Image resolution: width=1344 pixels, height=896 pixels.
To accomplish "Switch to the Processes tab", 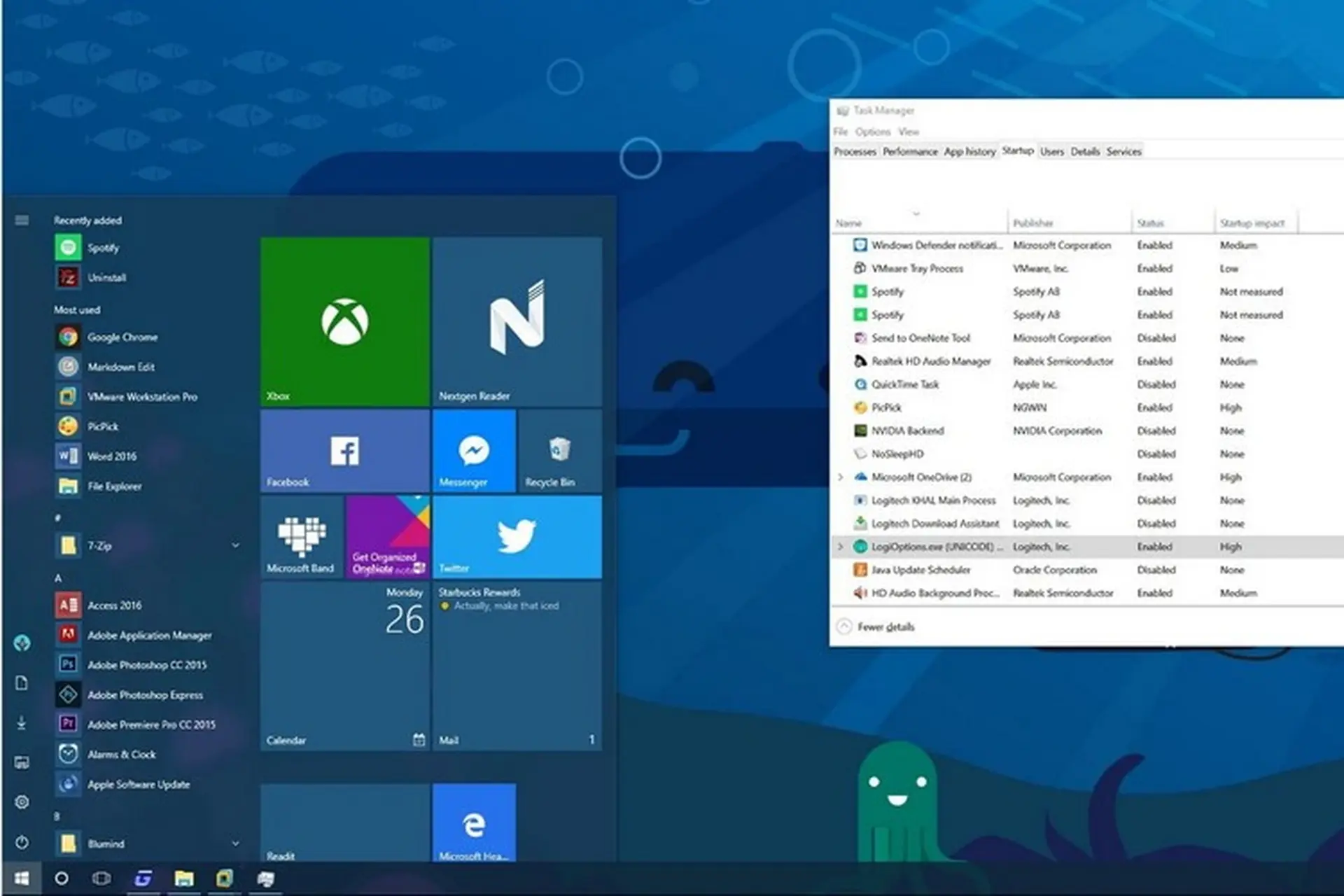I will (x=855, y=151).
